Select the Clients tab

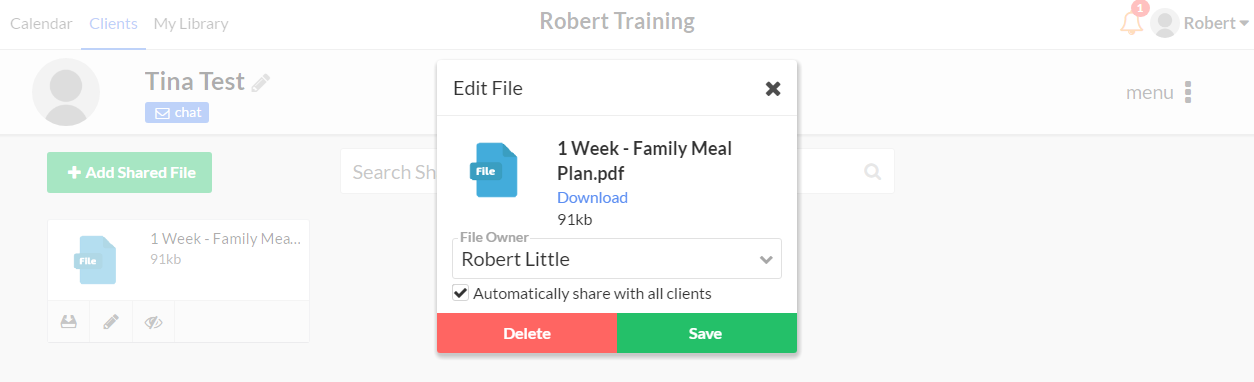(113, 23)
